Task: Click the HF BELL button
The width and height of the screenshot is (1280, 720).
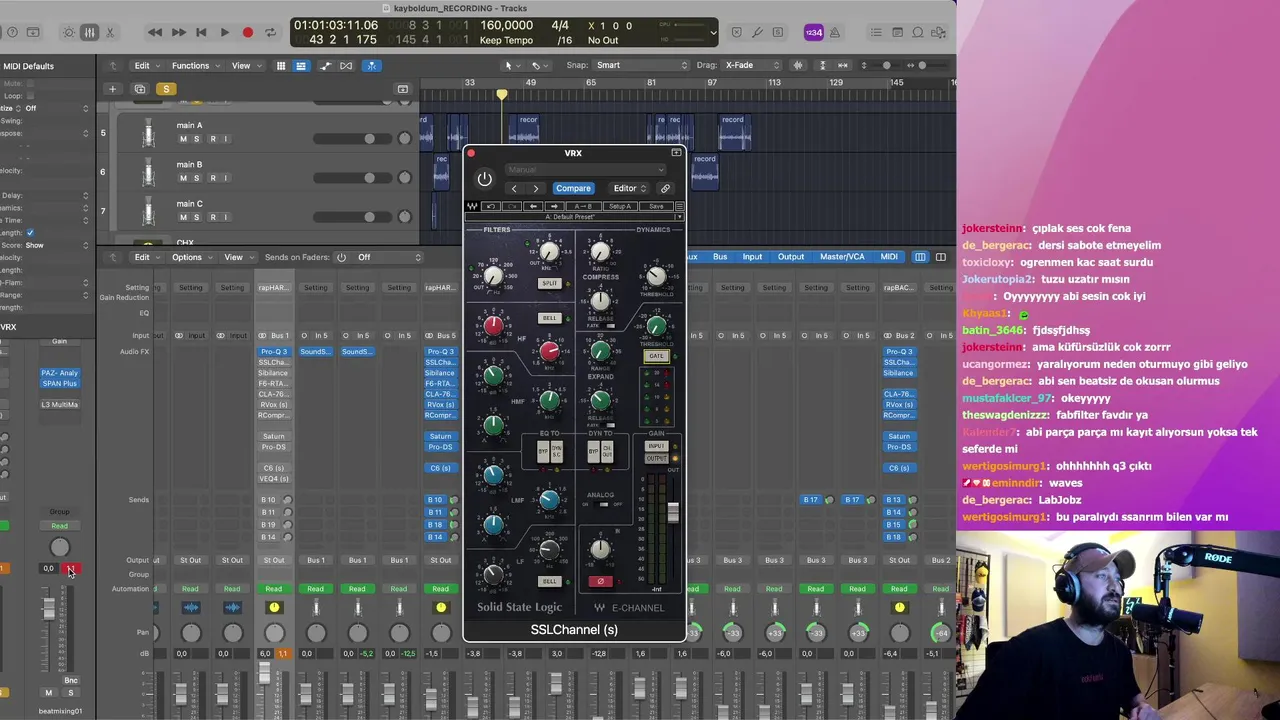Action: click(549, 318)
